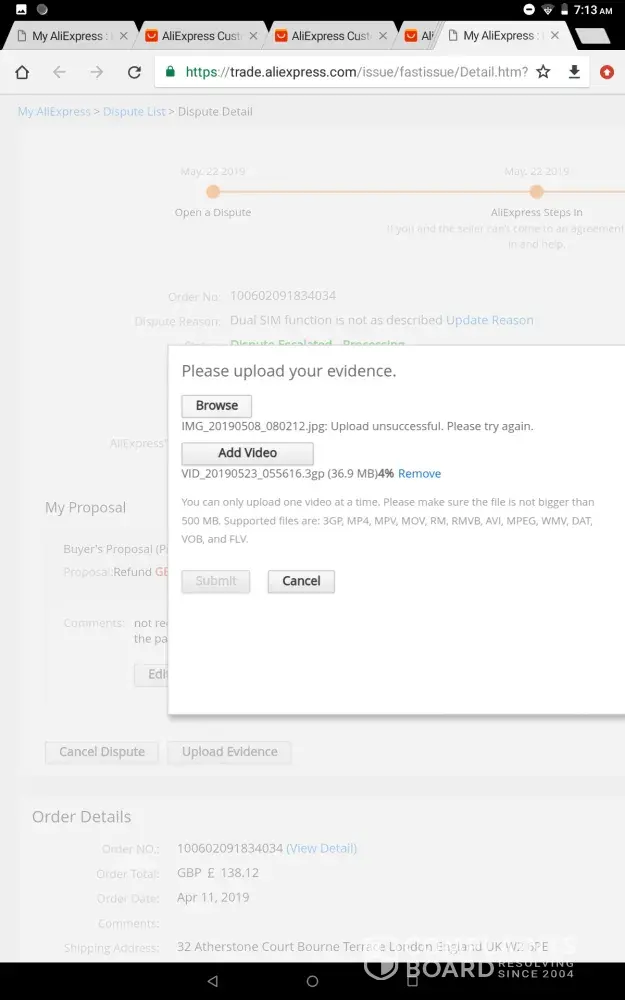Open Dispute List breadcrumb link

coord(134,112)
